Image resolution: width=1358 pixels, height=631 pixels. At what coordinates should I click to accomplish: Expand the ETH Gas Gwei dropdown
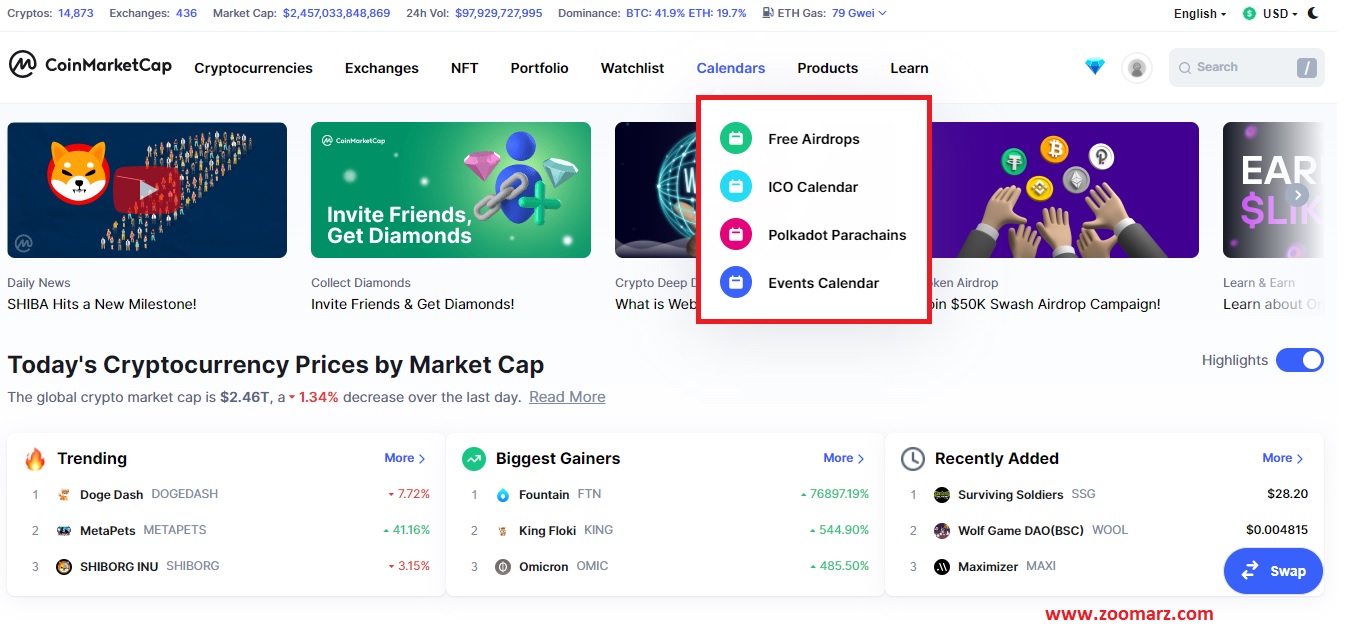pos(858,13)
